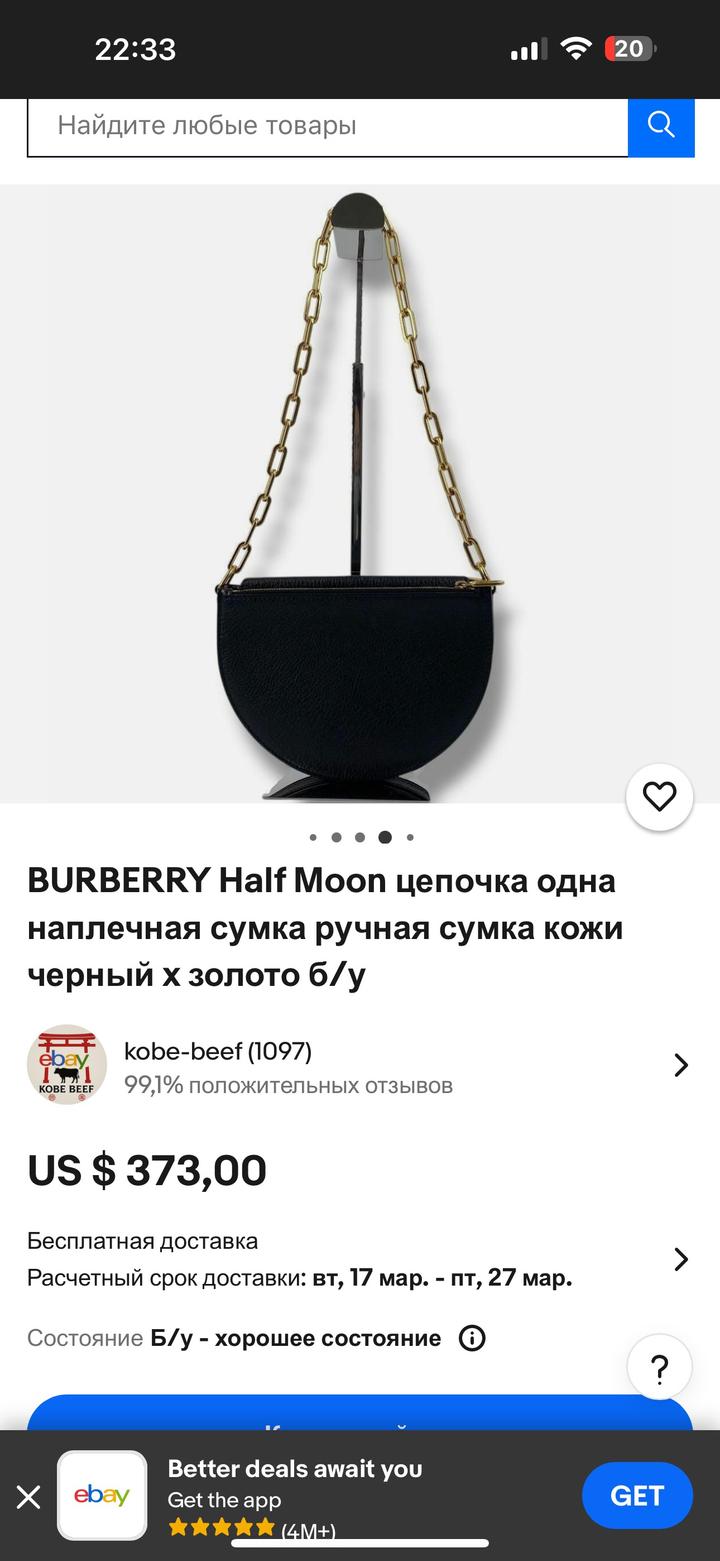The height and width of the screenshot is (1561, 720).
Task: Dismiss the eBay app banner
Action: coord(28,1496)
